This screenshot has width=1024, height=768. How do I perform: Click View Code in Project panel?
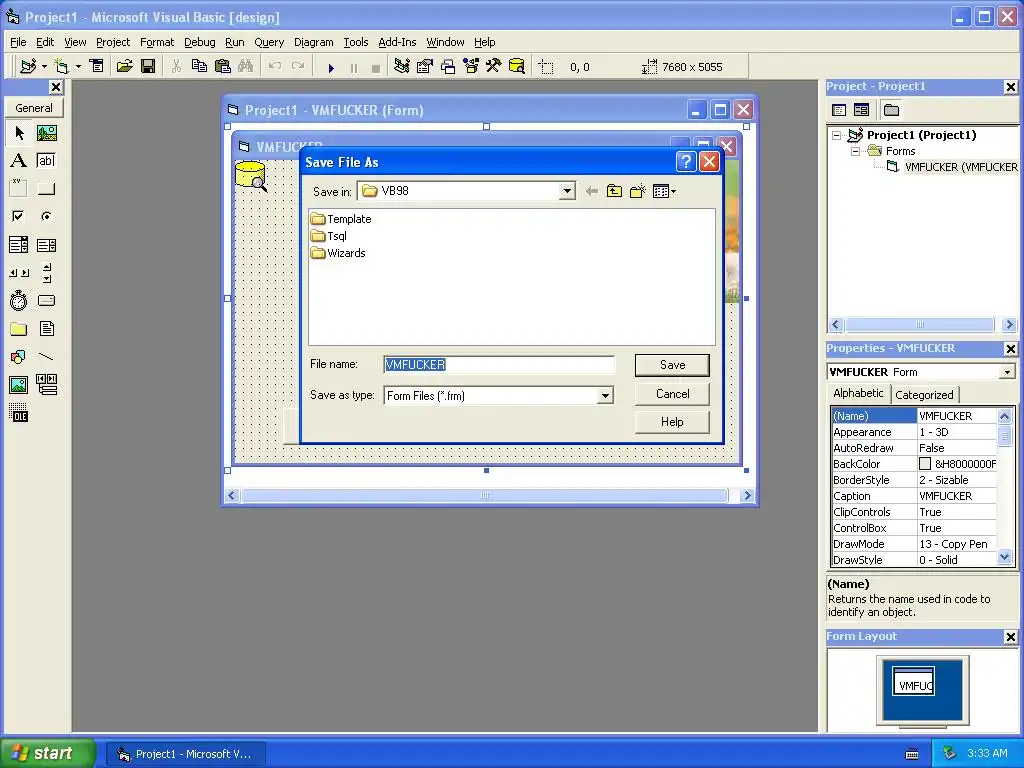pos(839,110)
